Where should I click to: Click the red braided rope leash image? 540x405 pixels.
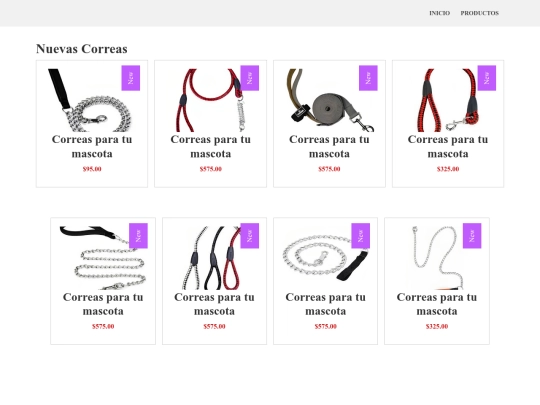click(x=448, y=100)
